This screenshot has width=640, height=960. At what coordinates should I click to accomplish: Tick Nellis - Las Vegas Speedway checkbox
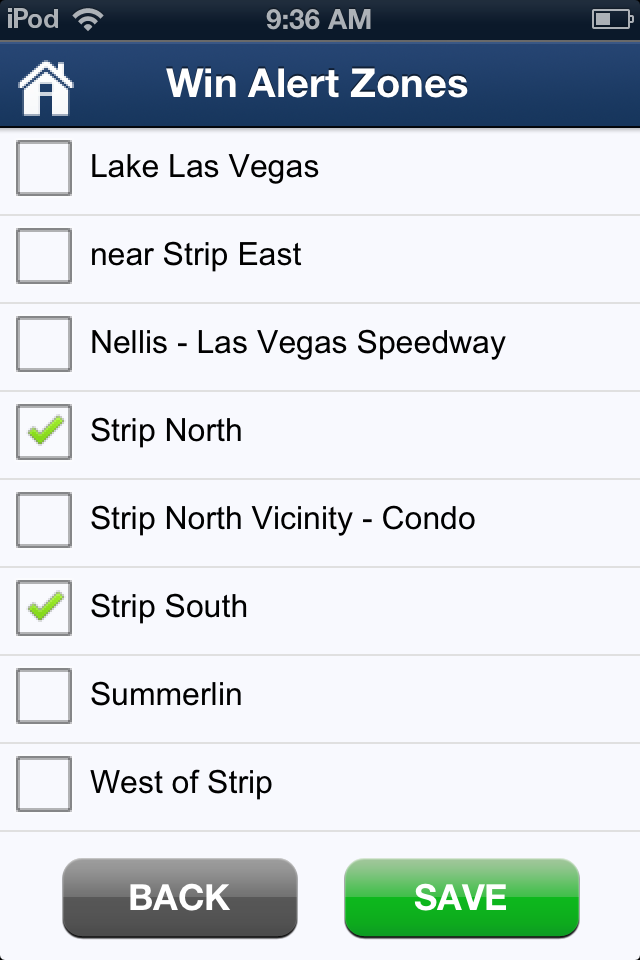tap(44, 343)
